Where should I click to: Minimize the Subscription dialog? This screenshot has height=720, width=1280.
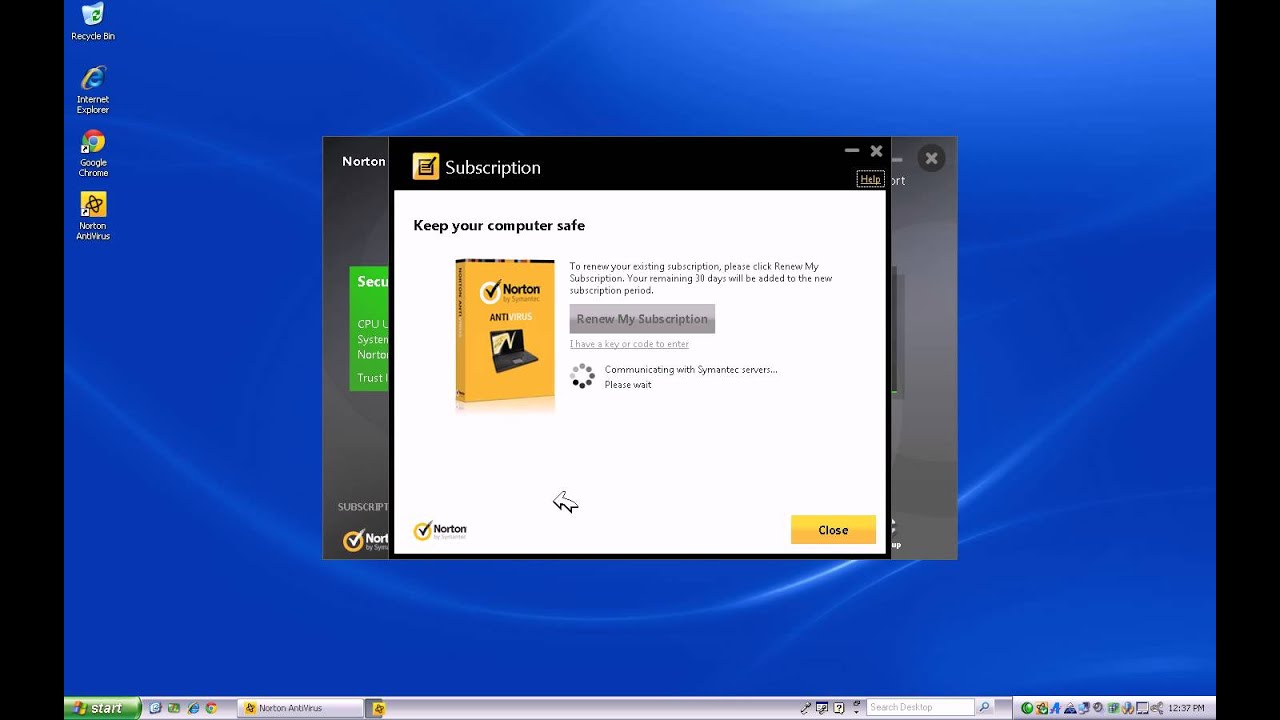point(852,151)
